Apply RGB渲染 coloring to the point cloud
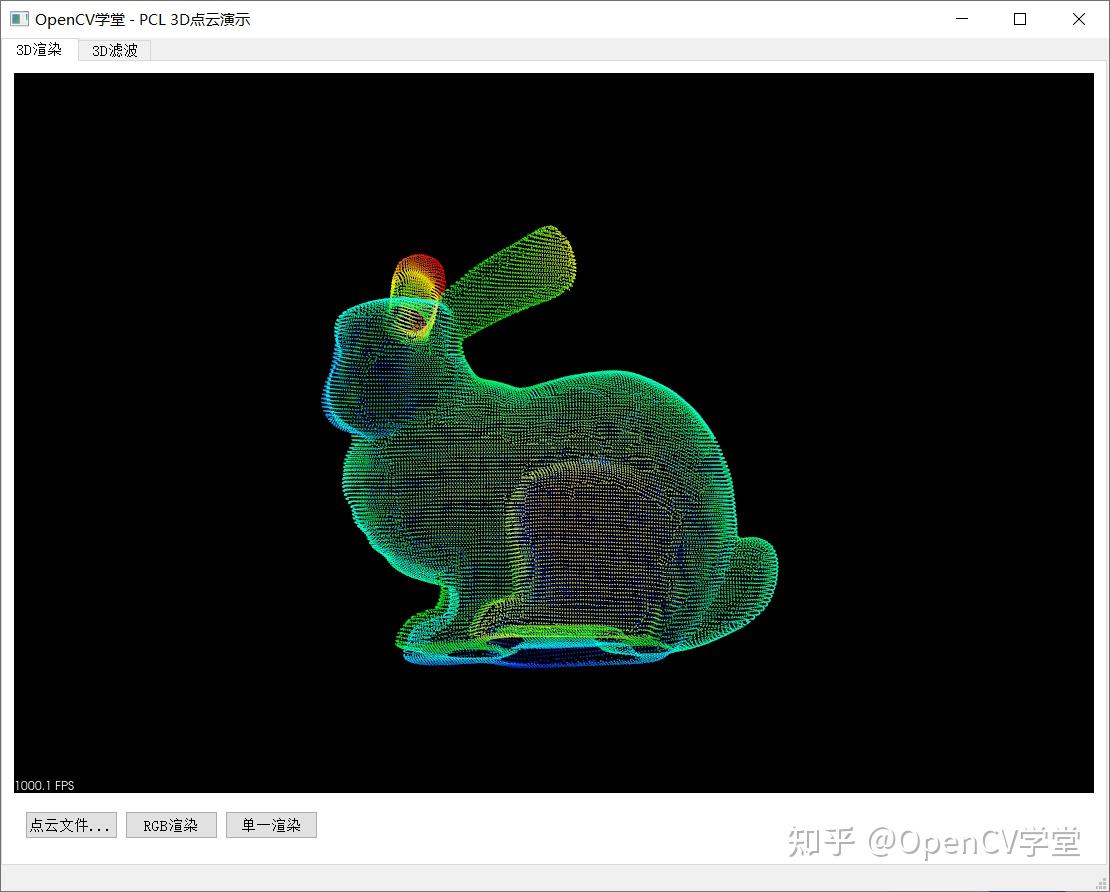Viewport: 1110px width, 892px height. [x=171, y=824]
